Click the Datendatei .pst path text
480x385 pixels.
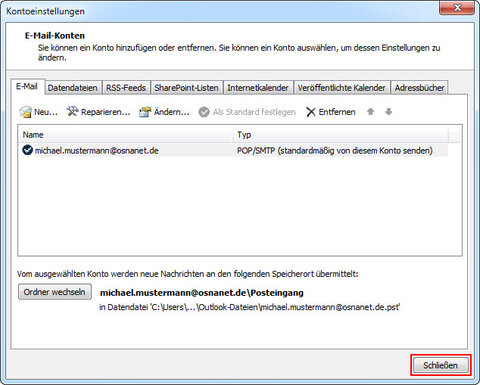(x=249, y=307)
